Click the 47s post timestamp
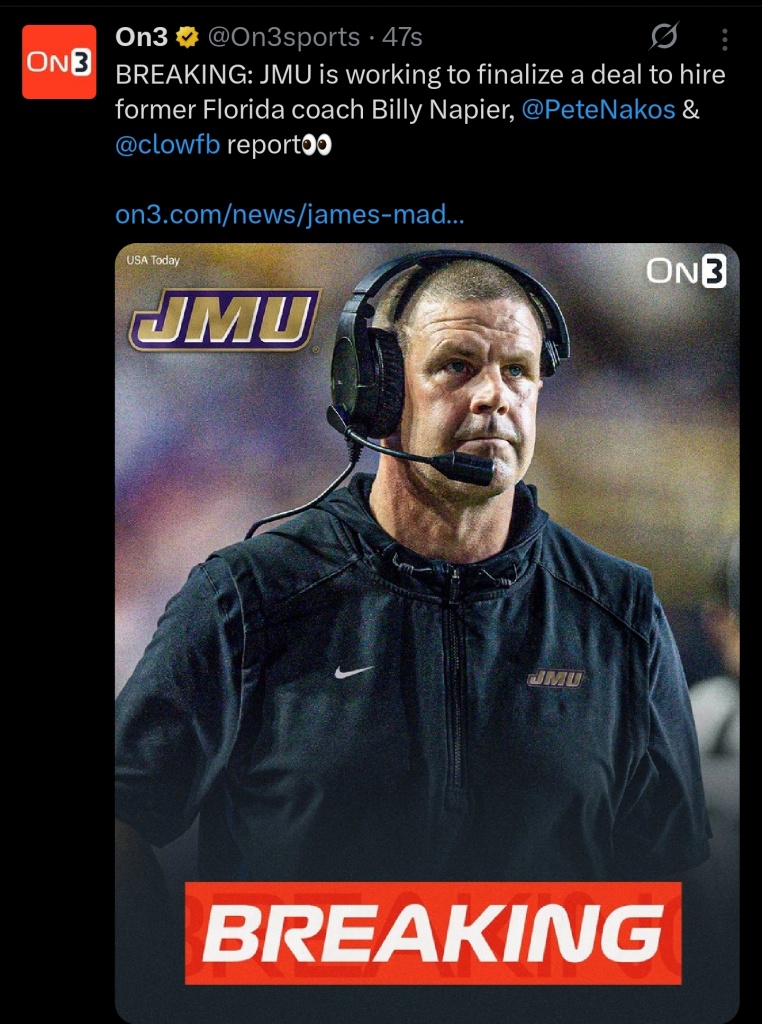The height and width of the screenshot is (1024, 762). pyautogui.click(x=402, y=38)
